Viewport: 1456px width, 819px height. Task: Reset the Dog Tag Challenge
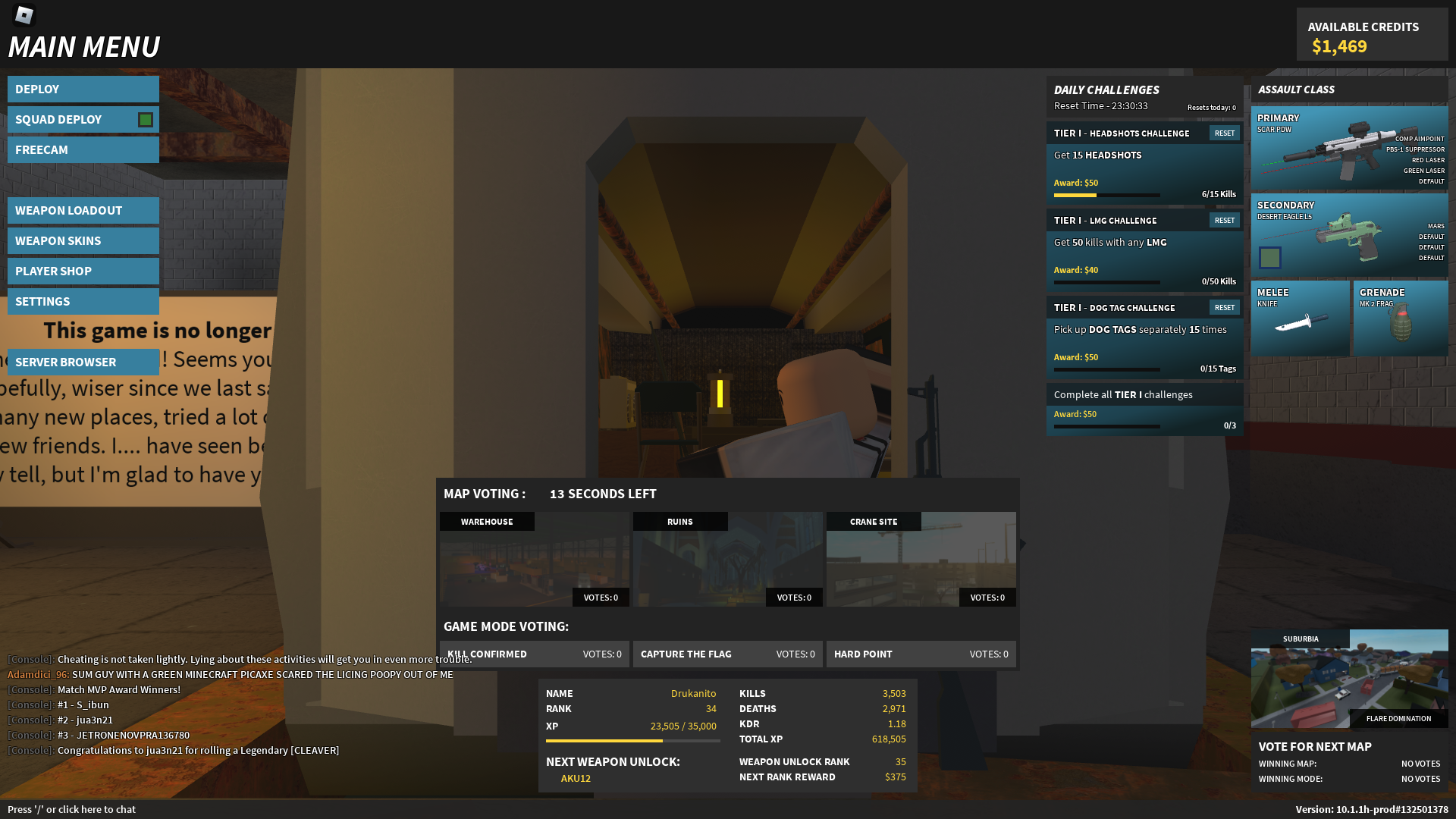point(1224,308)
